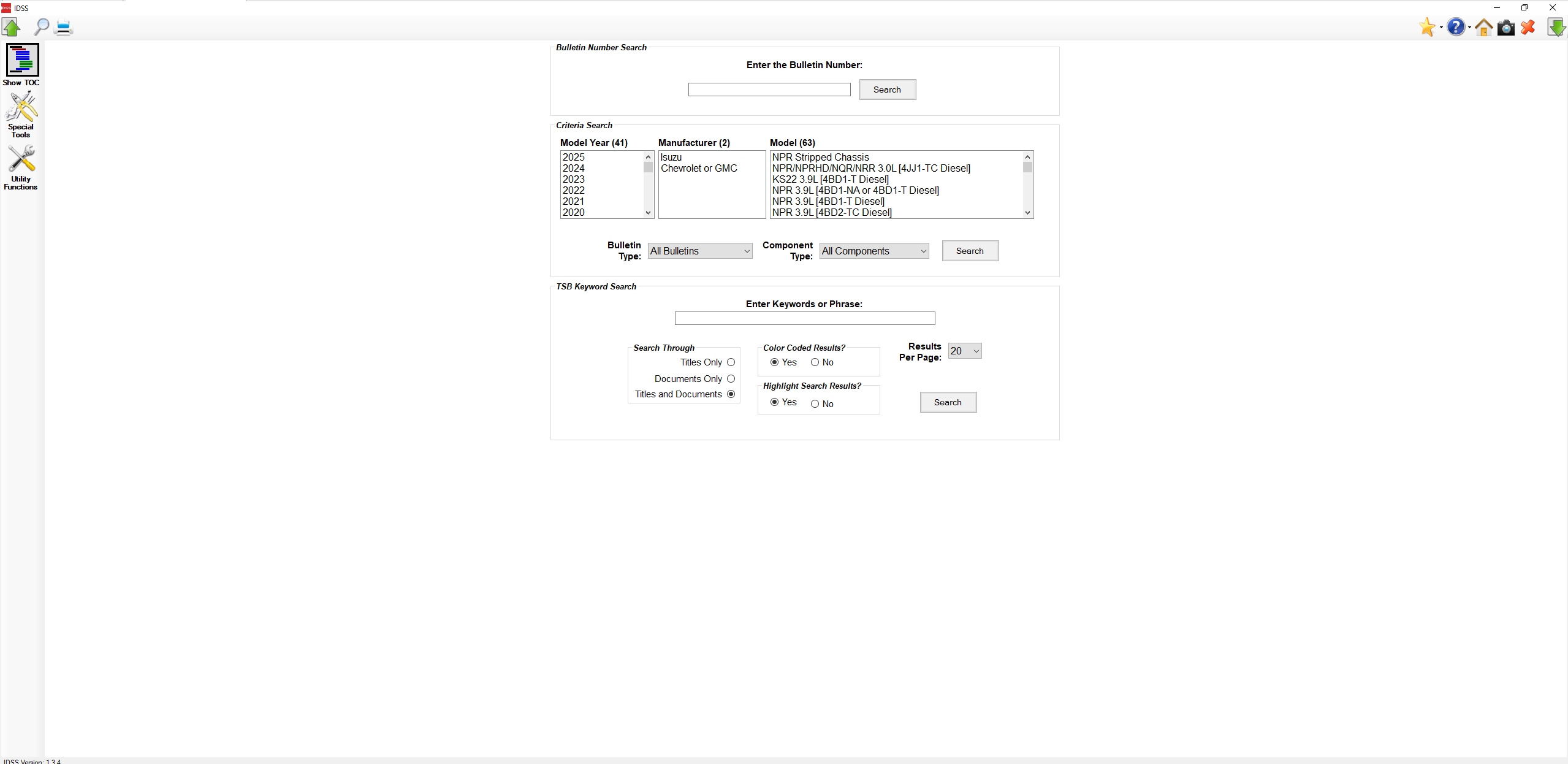The image size is (1568, 764).
Task: Click the TSB Keyword Search button
Action: tap(948, 402)
